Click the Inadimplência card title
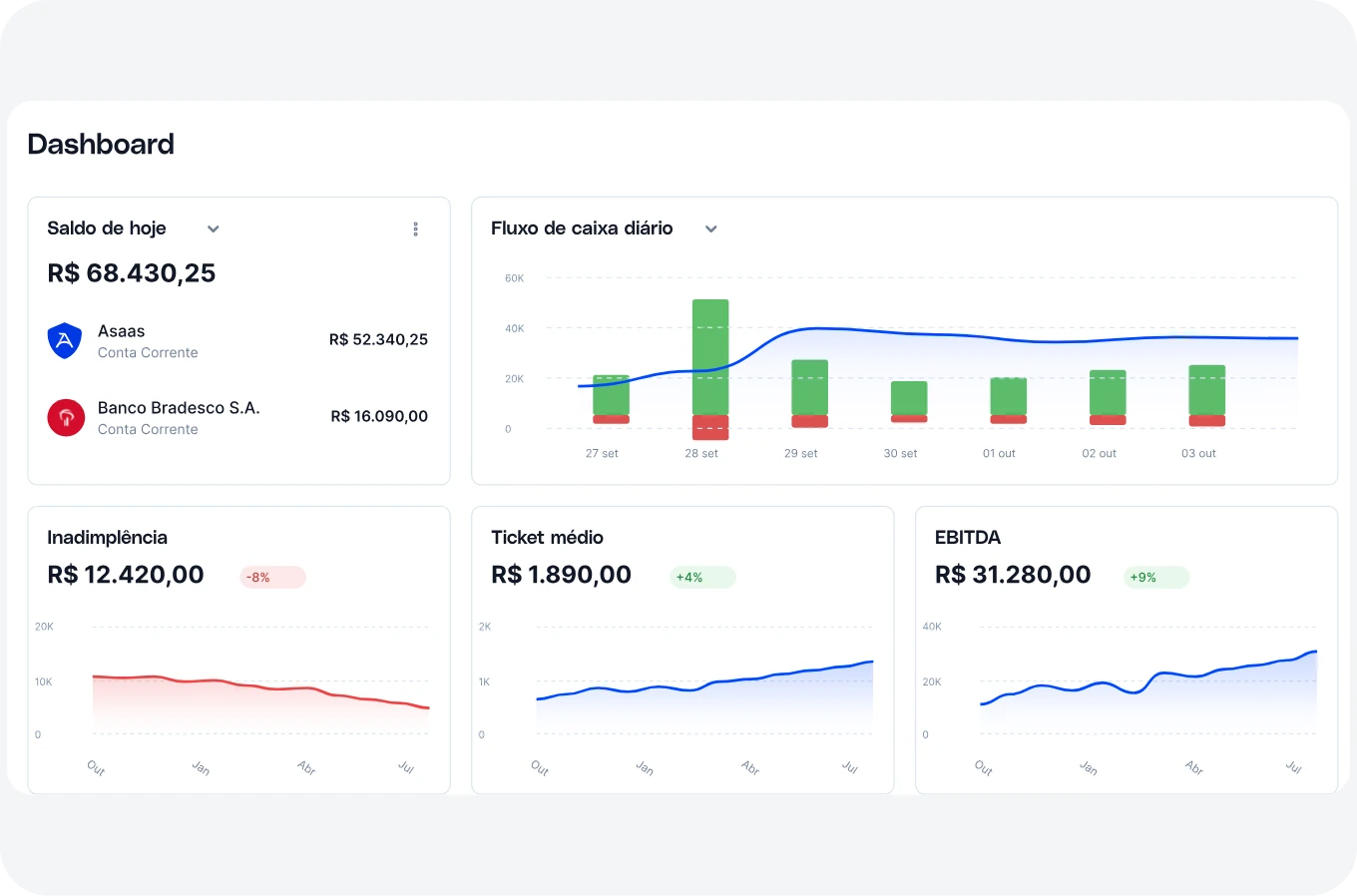 pos(107,538)
